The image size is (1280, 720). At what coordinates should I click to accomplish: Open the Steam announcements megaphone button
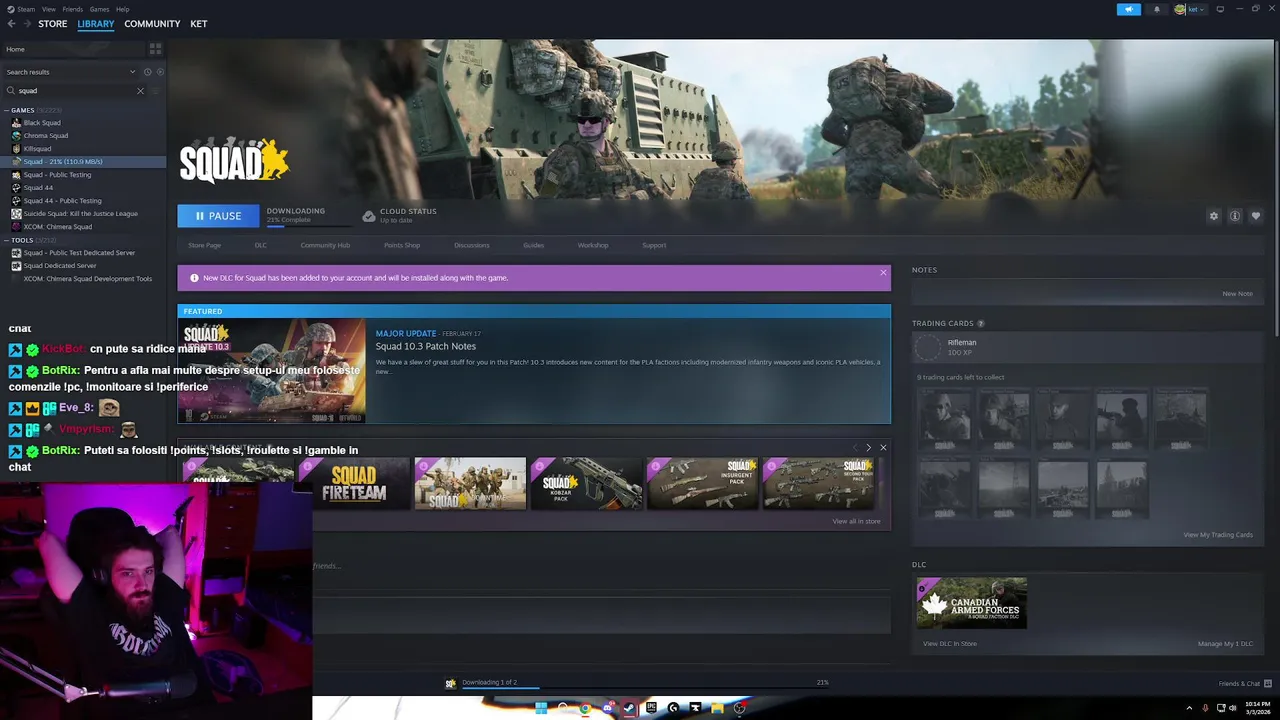pyautogui.click(x=1128, y=9)
